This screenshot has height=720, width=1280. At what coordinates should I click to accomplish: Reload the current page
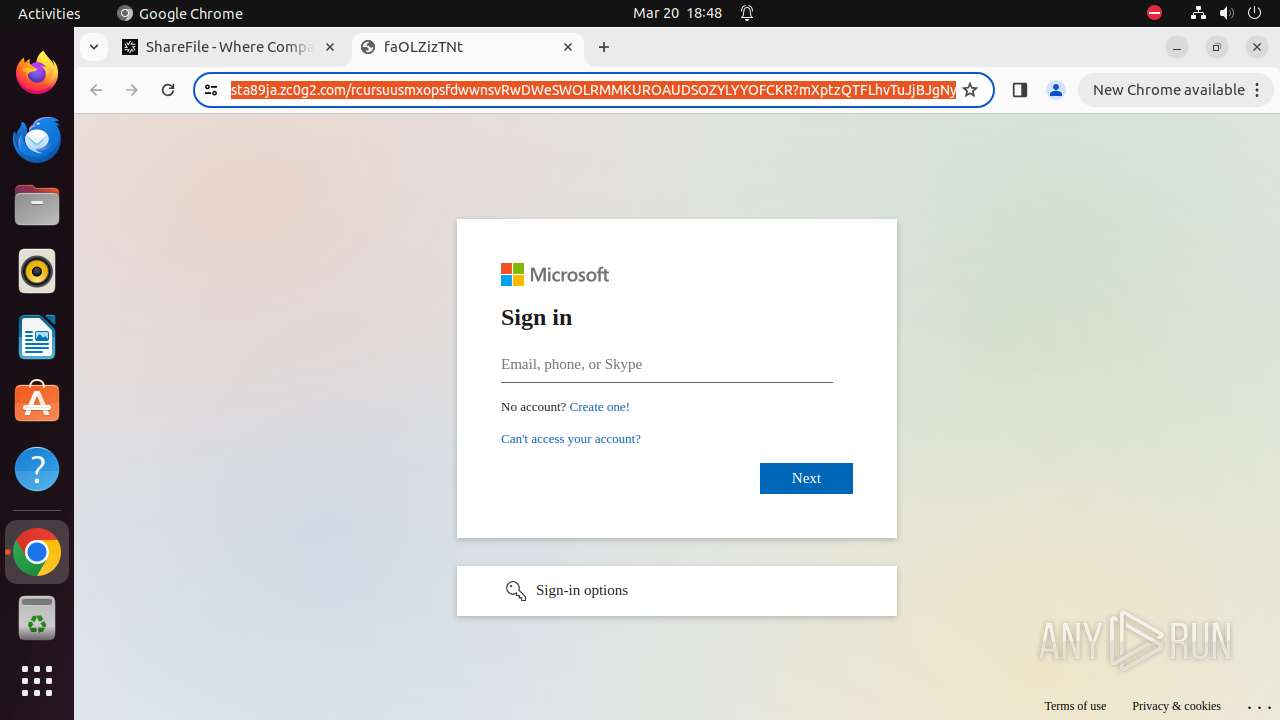tap(168, 90)
